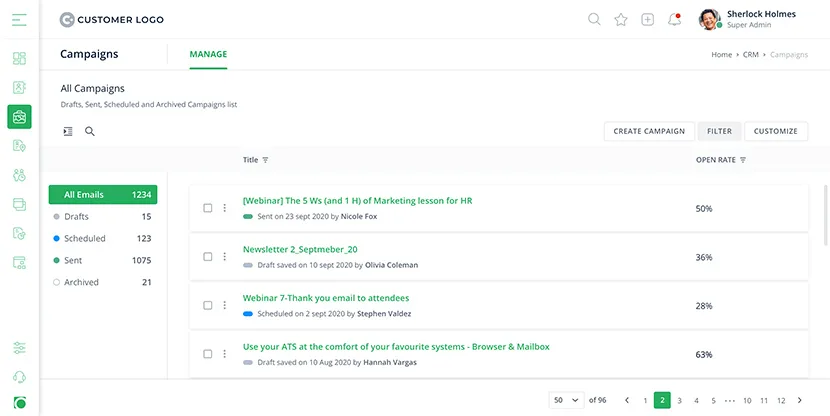830x416 pixels.
Task: Go to CRM in the breadcrumb
Action: pos(751,55)
